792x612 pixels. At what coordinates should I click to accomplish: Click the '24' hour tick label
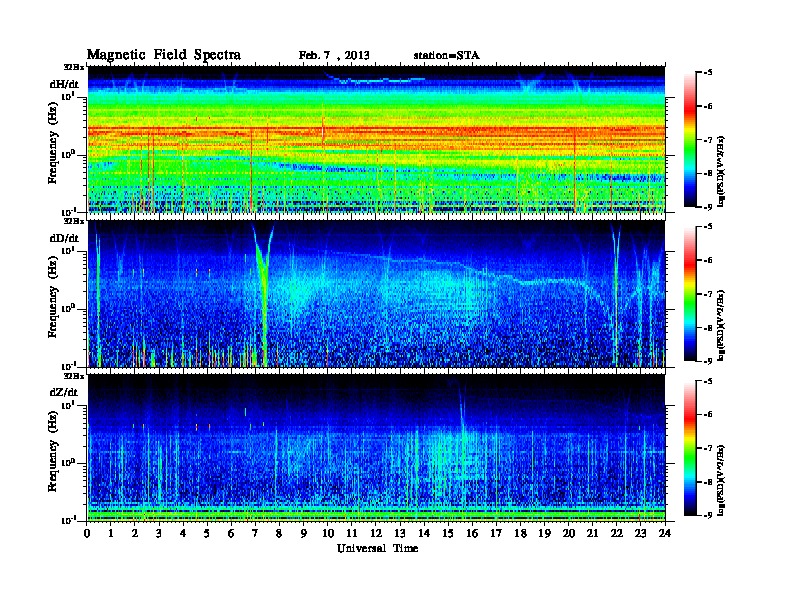tap(665, 533)
